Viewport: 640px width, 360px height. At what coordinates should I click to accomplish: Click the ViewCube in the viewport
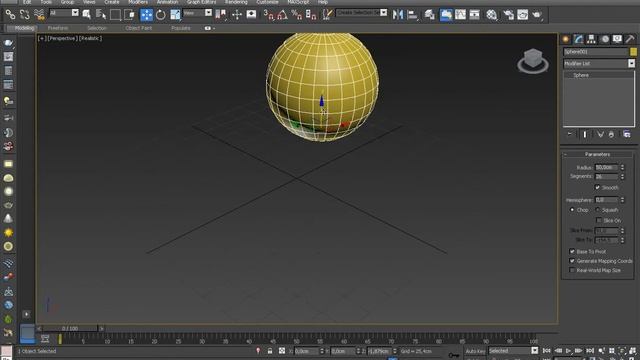(533, 61)
